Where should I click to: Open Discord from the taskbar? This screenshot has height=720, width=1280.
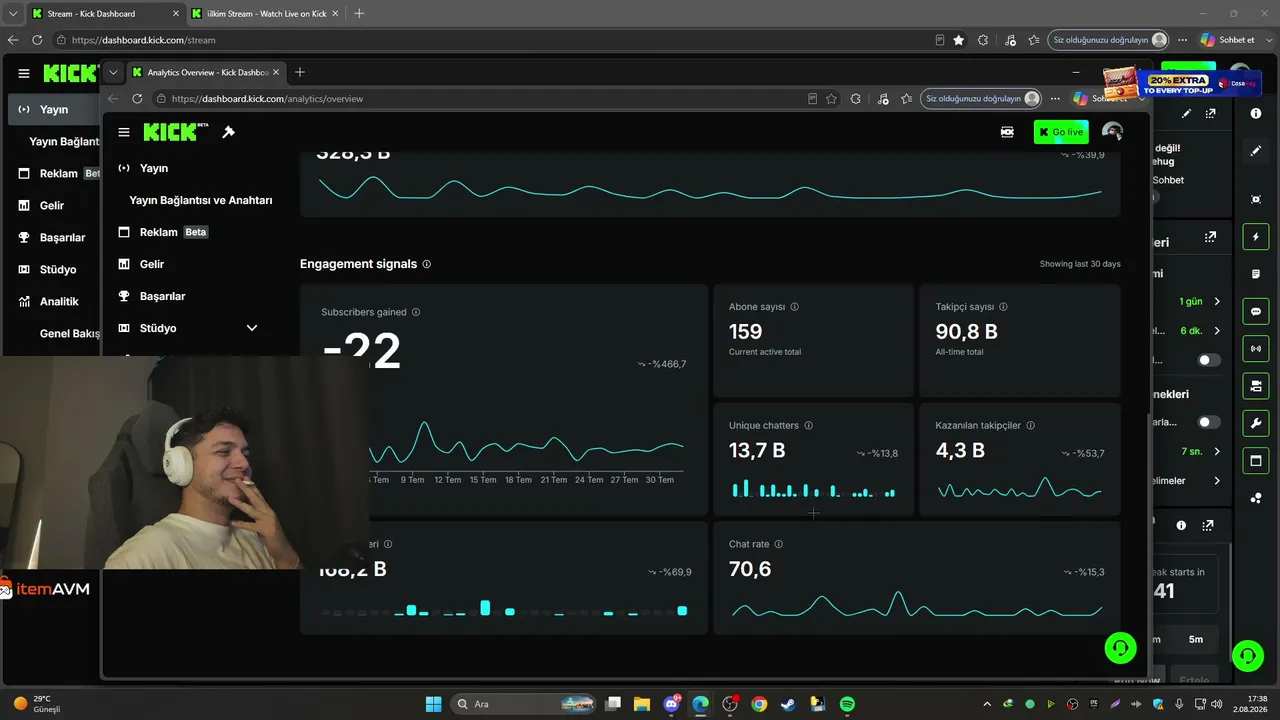671,704
